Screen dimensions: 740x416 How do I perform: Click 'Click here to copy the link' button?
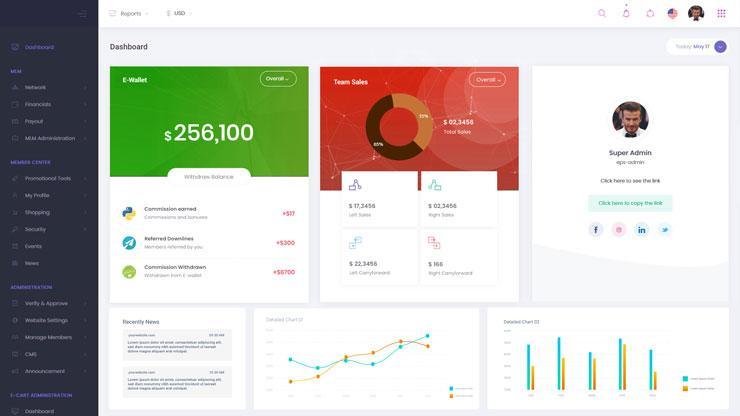pos(630,203)
